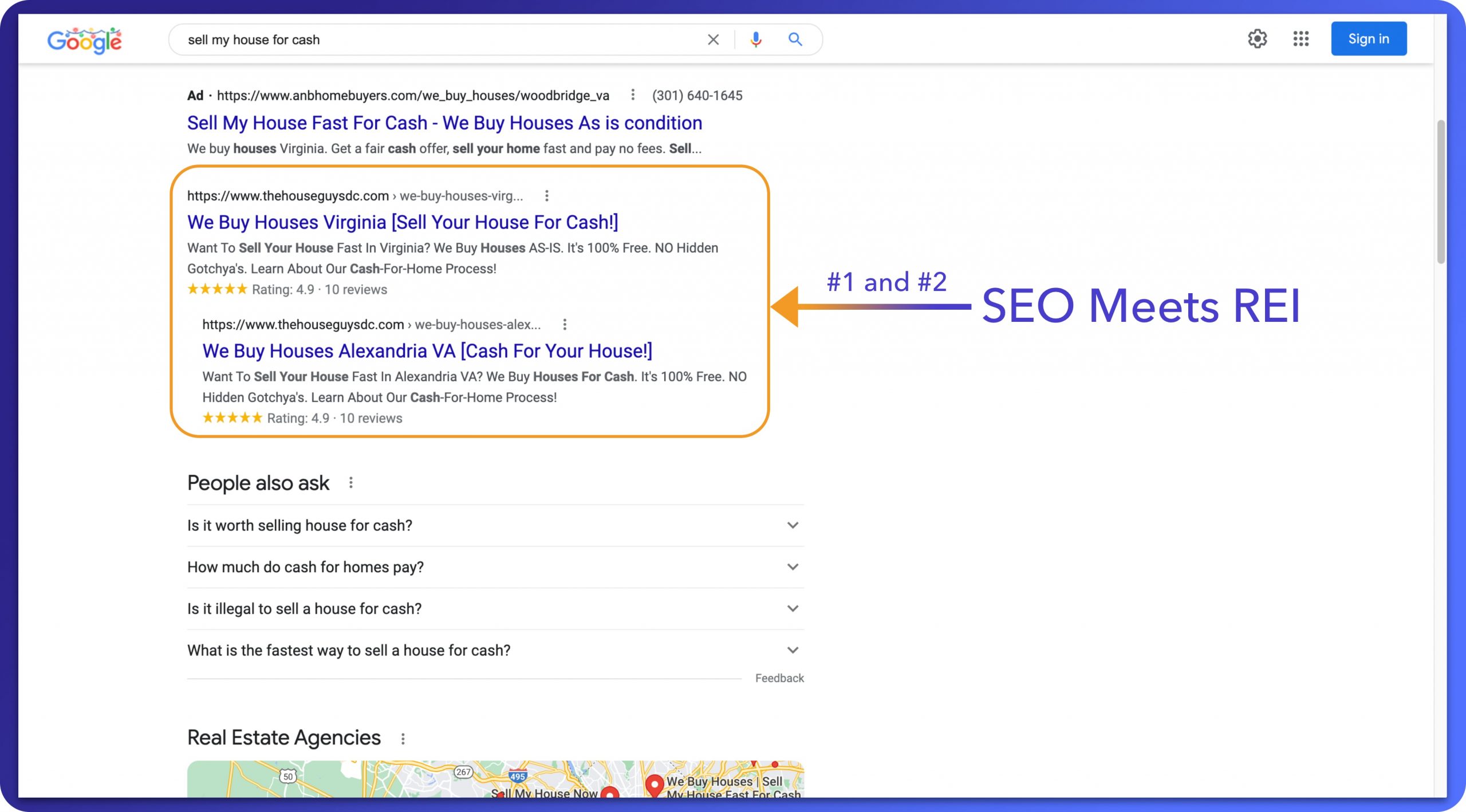The height and width of the screenshot is (812, 1466).
Task: Open We Buy Houses Virginia result
Action: point(403,222)
